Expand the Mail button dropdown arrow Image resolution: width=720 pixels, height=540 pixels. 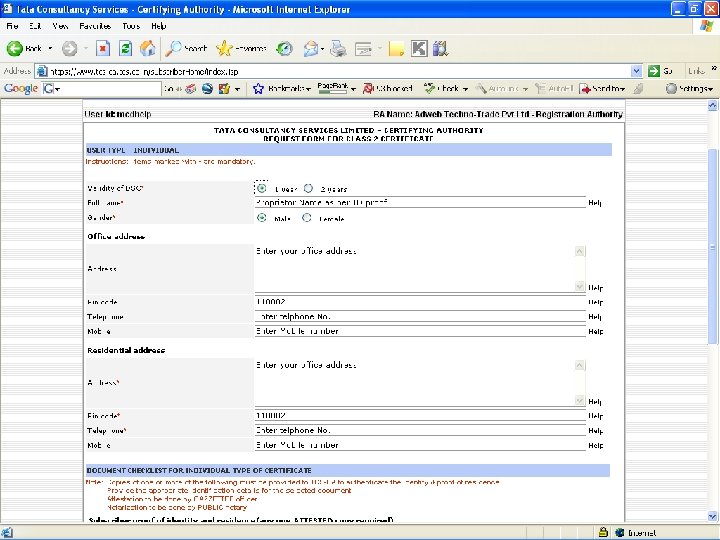click(x=322, y=48)
